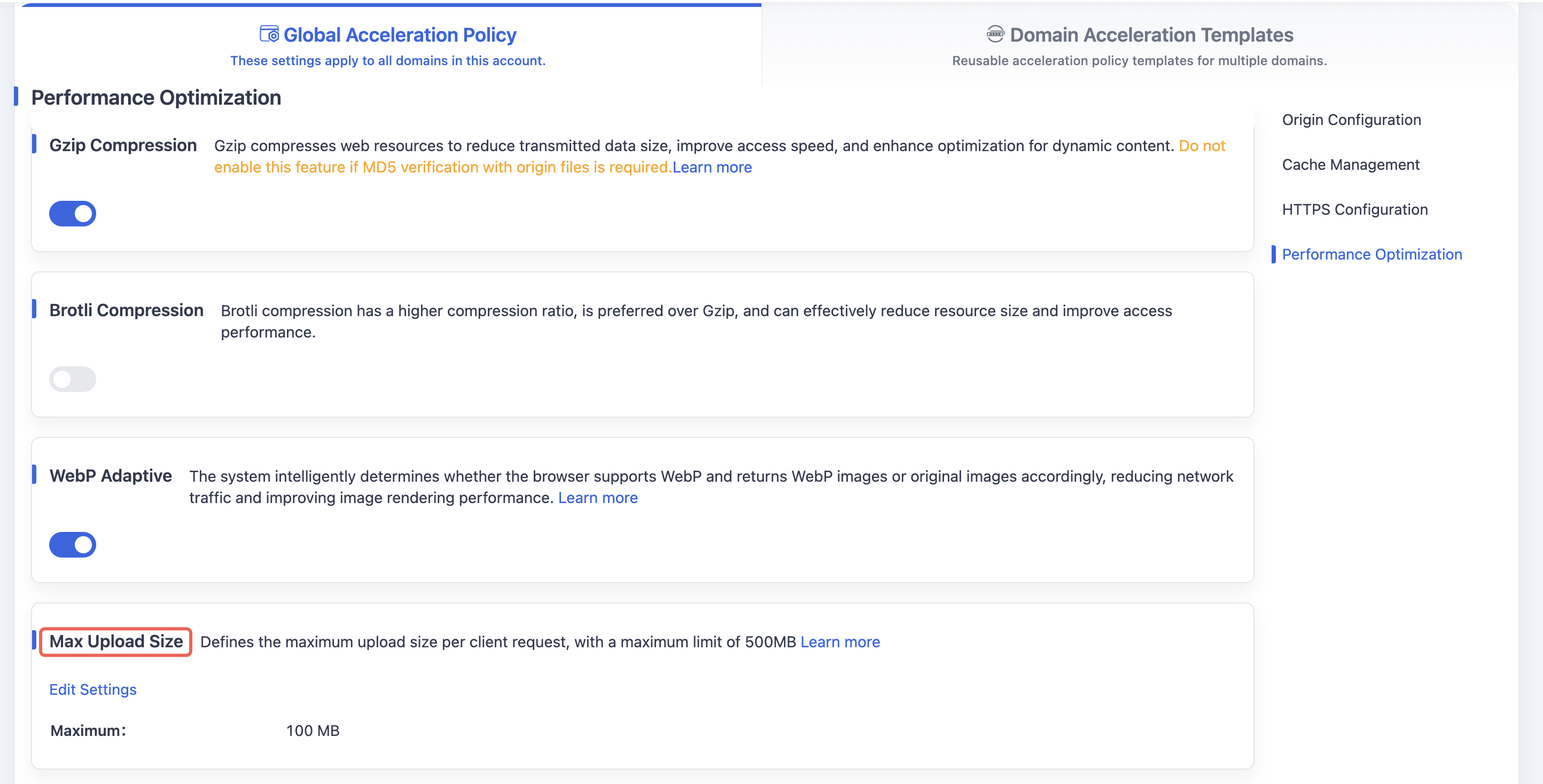
Task: Go to HTTPS Configuration in side navigation
Action: click(1355, 210)
